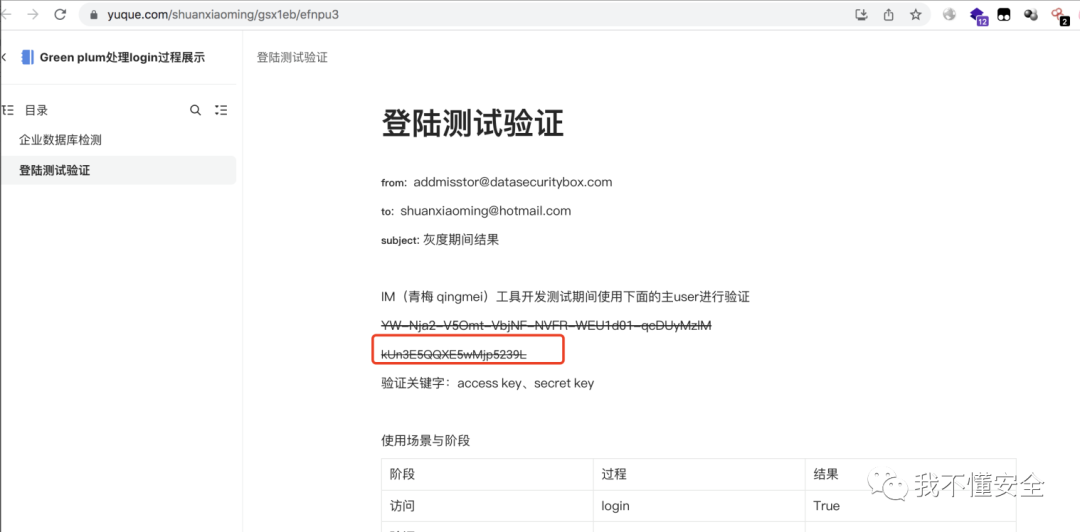Click the 登陆测试验证 breadcrumb at top
Screen dimensions: 1080x532
(292, 57)
